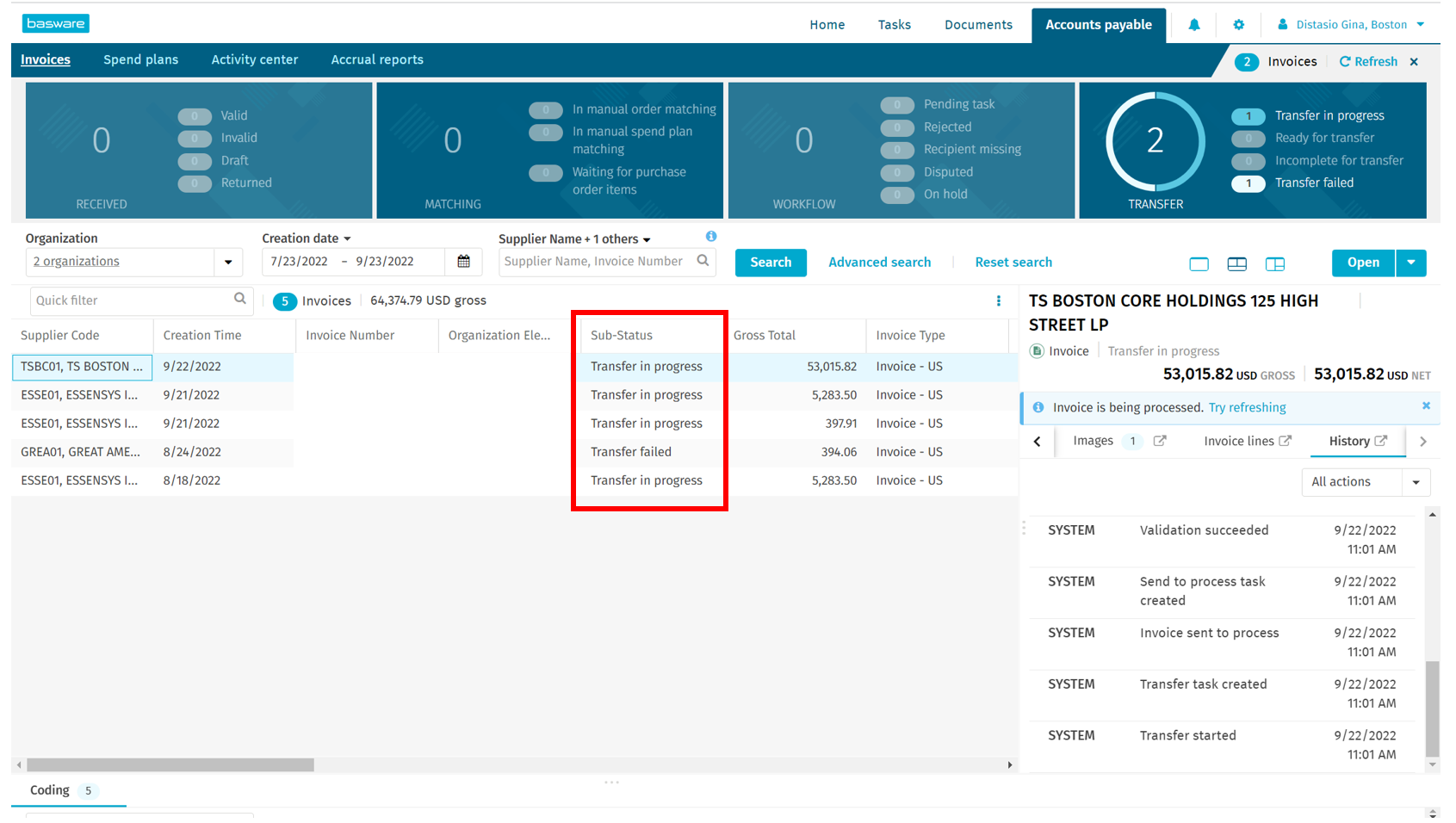Toggle Transfer in progress filter pill
Image resolution: width=1456 pixels, height=823 pixels.
click(1248, 116)
